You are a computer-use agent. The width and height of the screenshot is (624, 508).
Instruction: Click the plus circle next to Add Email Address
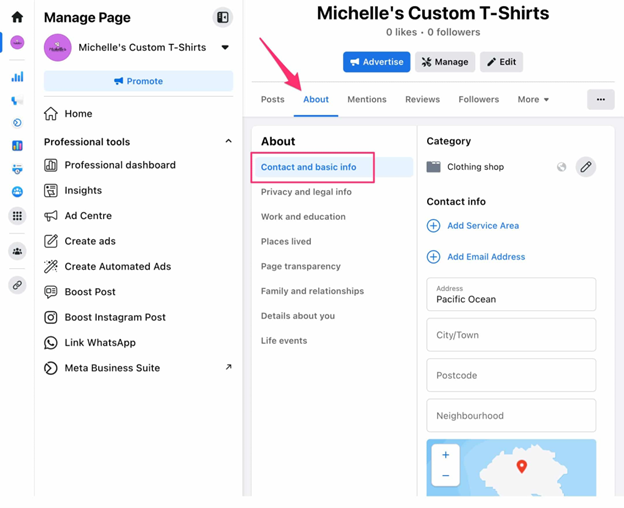tap(433, 257)
